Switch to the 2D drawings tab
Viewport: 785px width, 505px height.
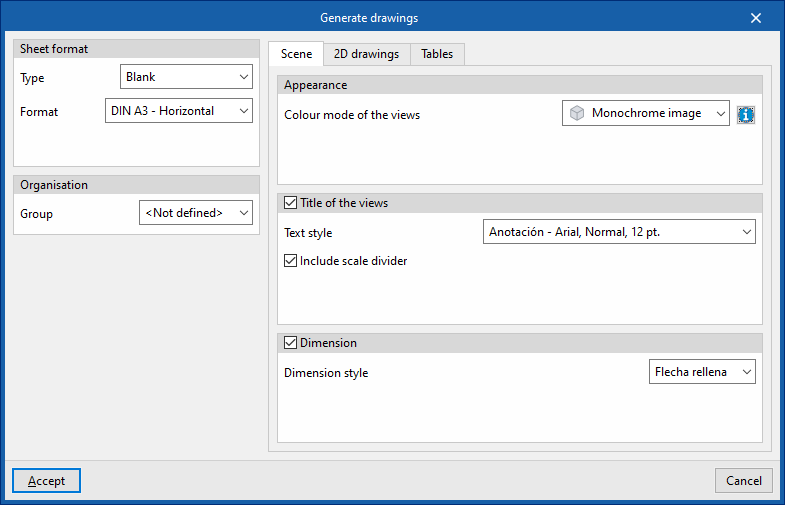point(366,54)
